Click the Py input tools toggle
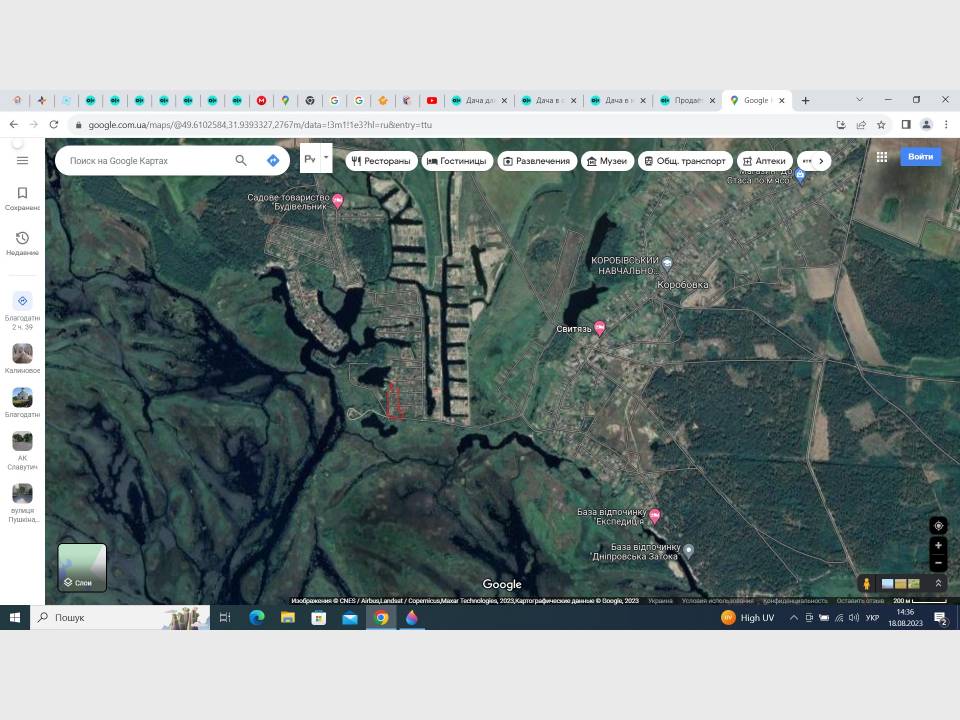960x720 pixels. pyautogui.click(x=310, y=159)
